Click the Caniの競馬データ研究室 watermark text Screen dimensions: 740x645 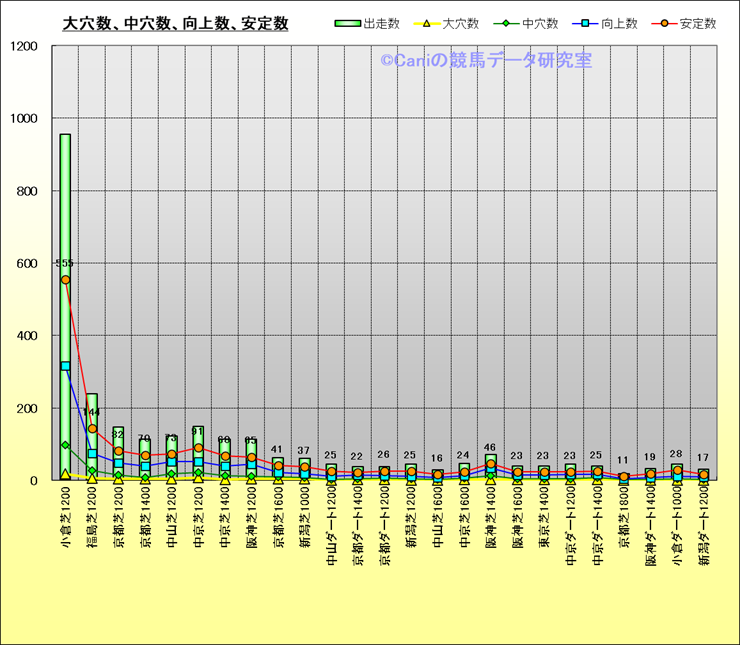[485, 60]
